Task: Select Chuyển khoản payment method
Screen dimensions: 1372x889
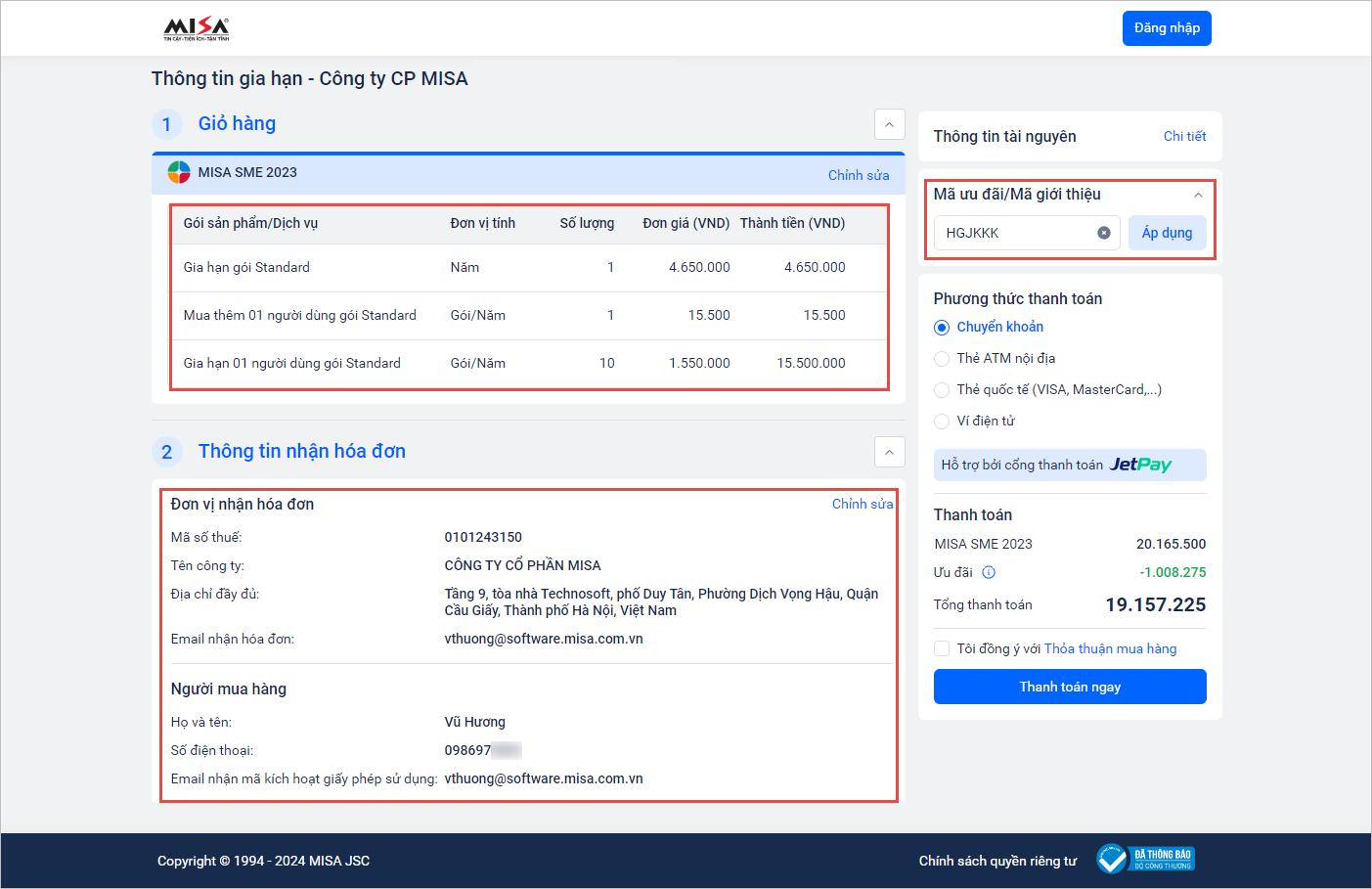Action: (942, 328)
